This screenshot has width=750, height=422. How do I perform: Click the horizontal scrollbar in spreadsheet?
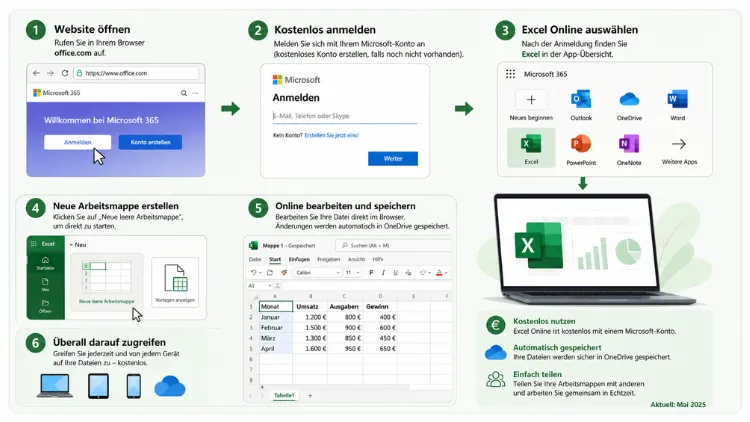(x=335, y=387)
